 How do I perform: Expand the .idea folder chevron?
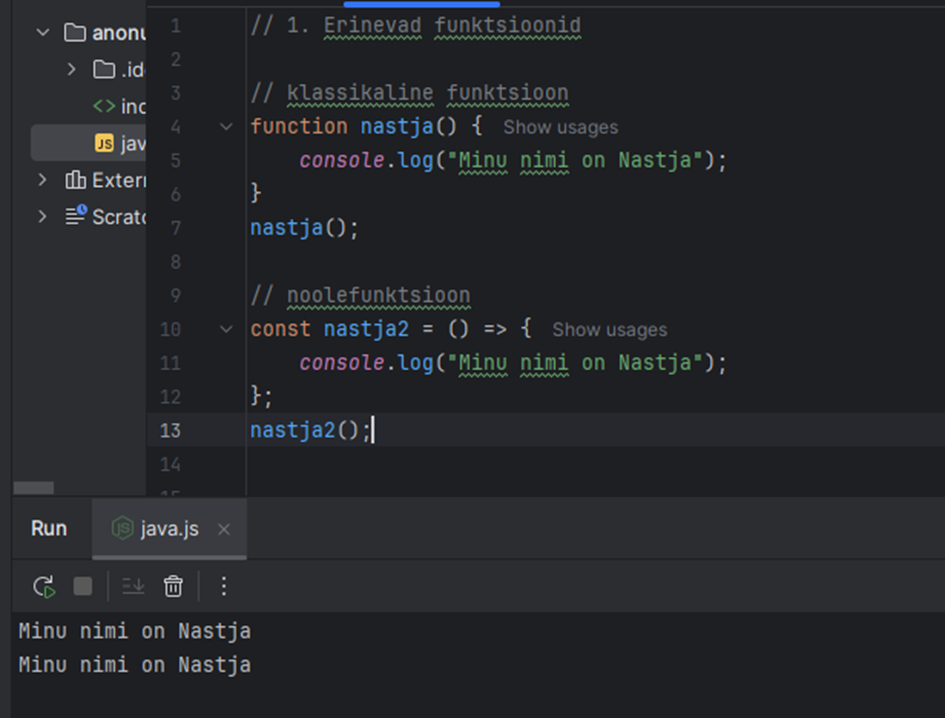(x=71, y=69)
